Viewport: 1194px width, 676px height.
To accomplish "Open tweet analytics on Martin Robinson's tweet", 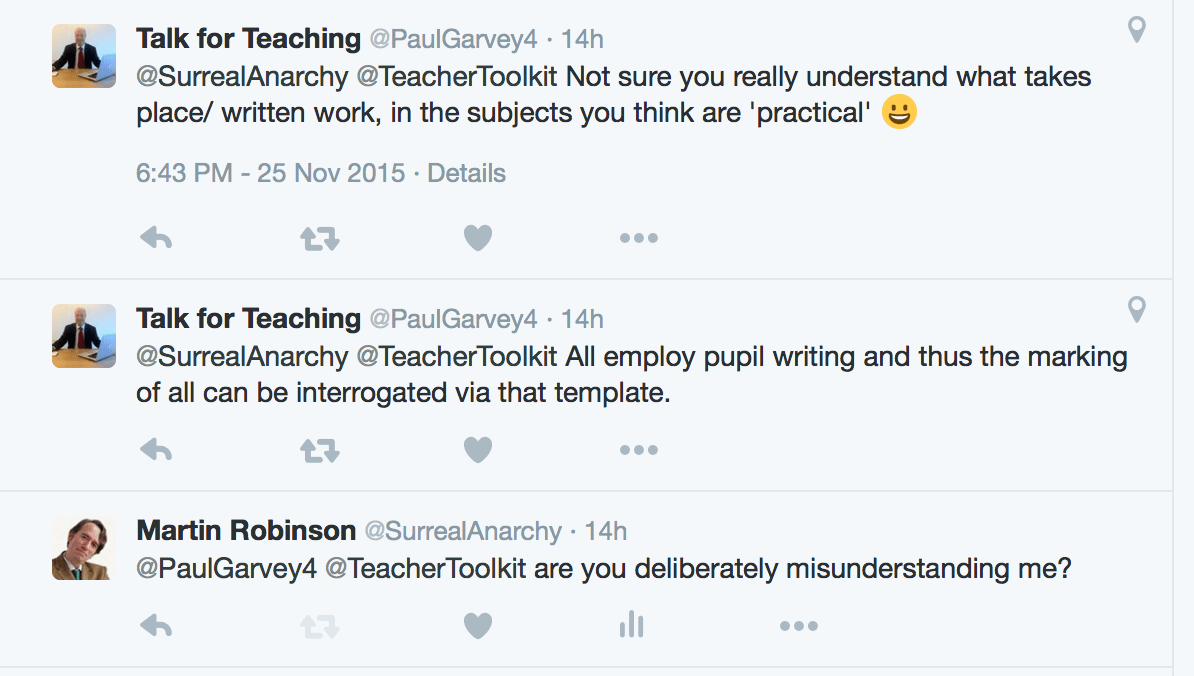I will click(x=631, y=624).
